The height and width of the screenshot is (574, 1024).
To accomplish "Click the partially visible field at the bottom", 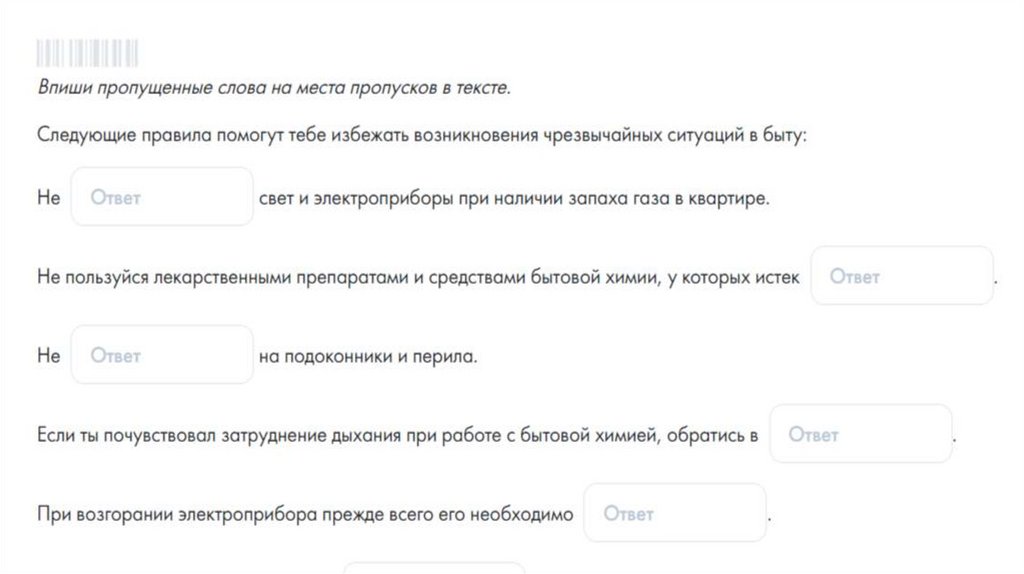I will [x=434, y=568].
